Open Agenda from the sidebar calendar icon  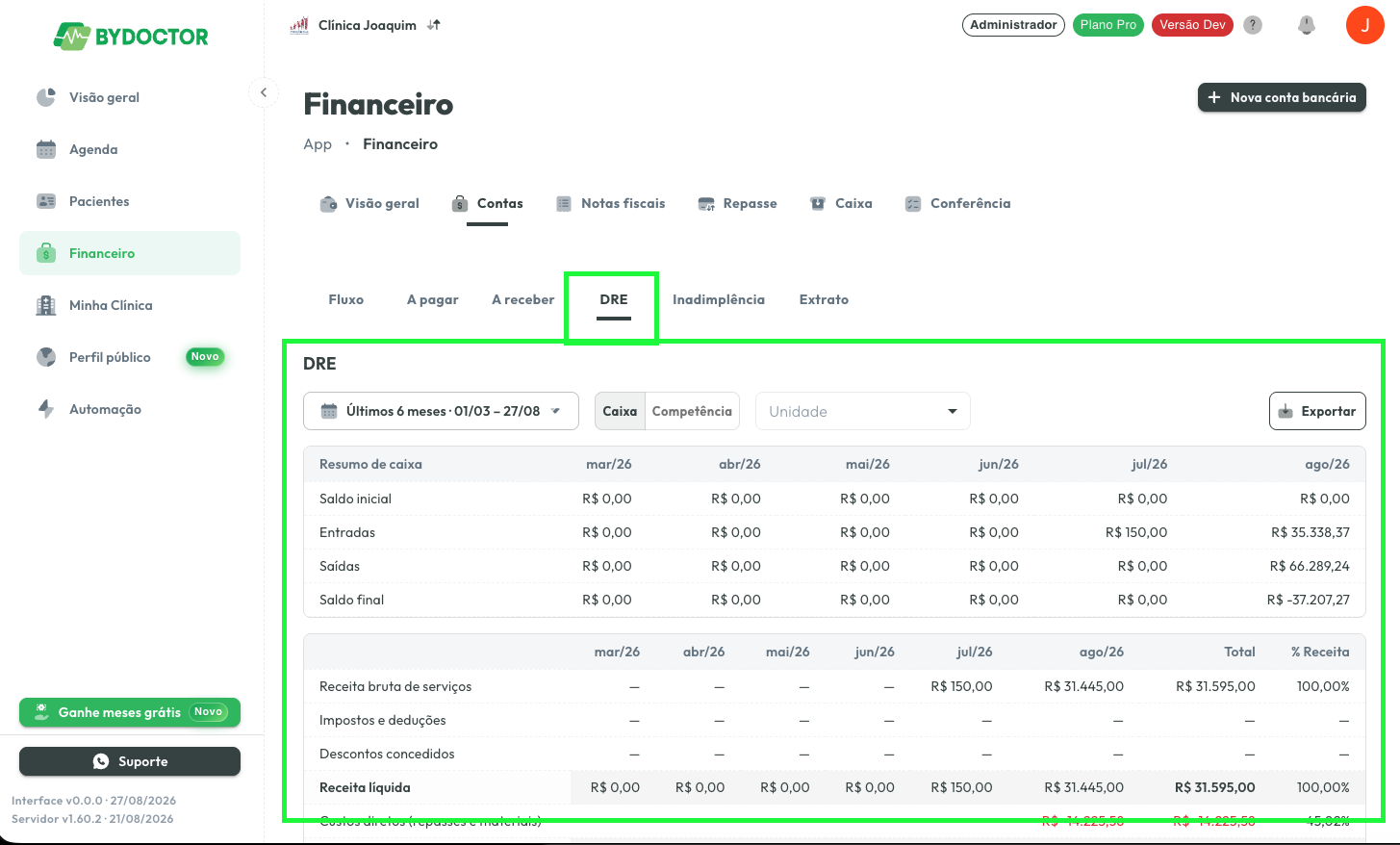click(46, 149)
